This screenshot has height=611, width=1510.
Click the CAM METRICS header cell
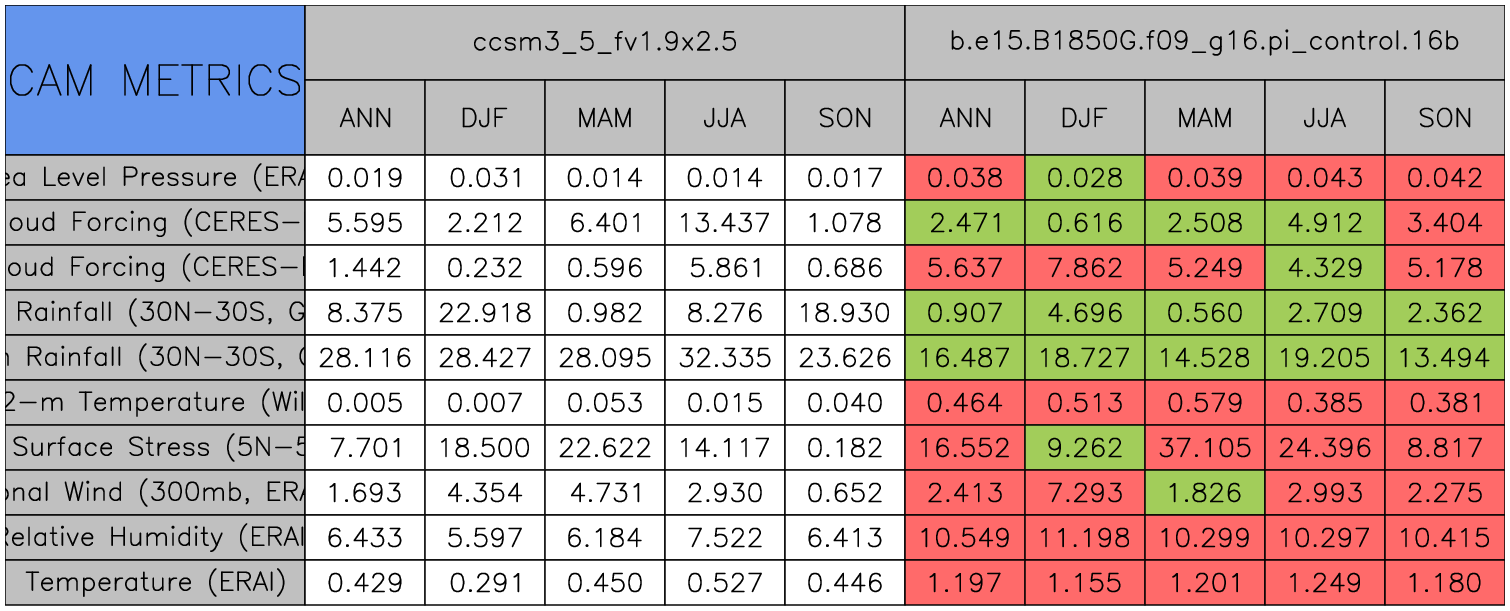pyautogui.click(x=155, y=80)
